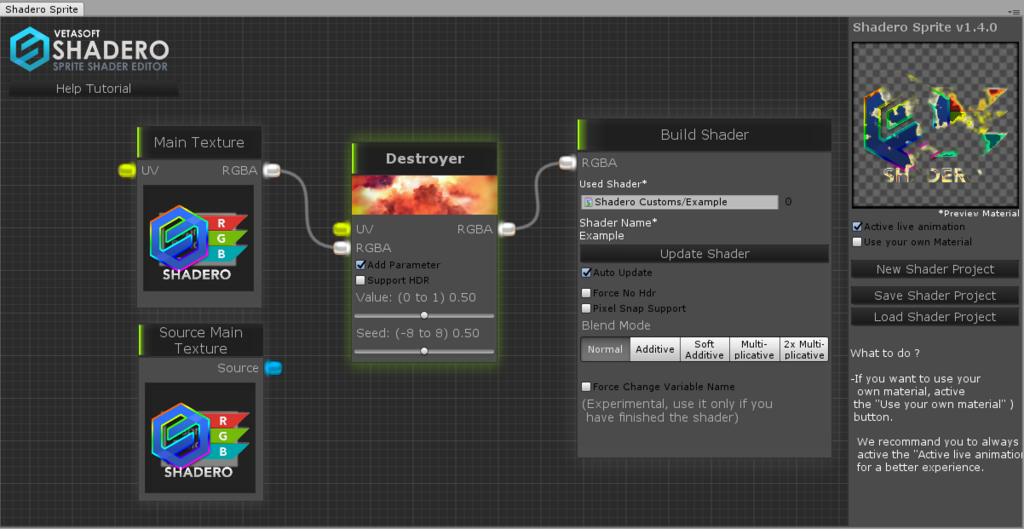Enable Force Change Variable Name checkbox
1024x529 pixels.
586,387
